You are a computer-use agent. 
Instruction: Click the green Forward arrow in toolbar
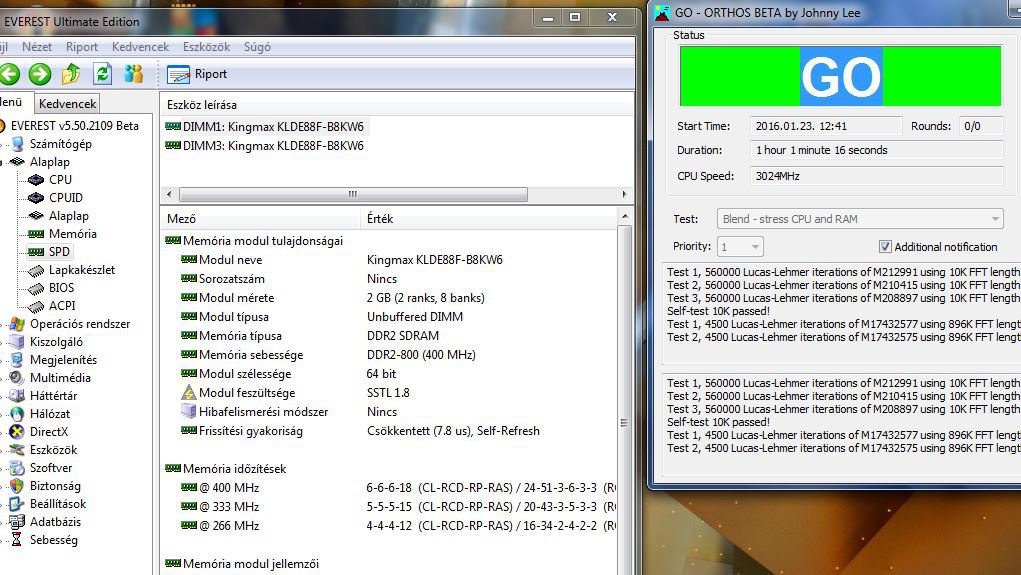point(40,74)
